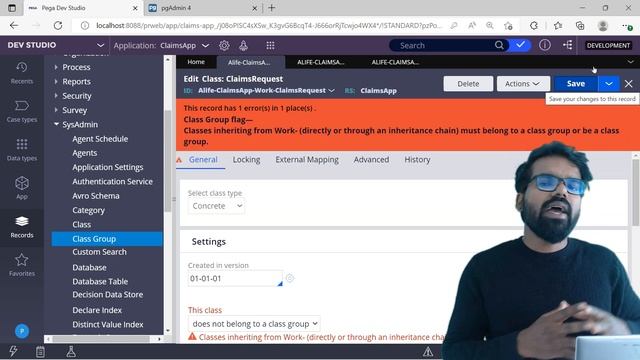Select Agent Schedule in the tree
Screen dimensions: 640x360
click(100, 139)
